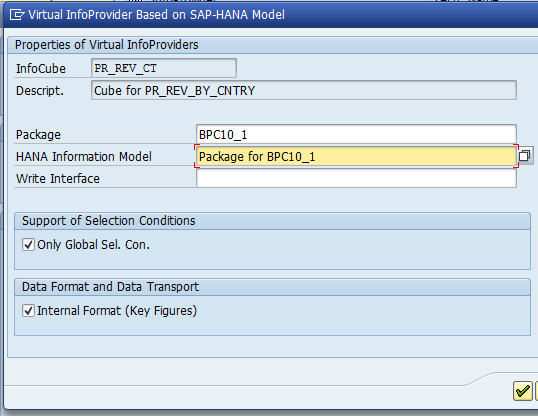Click the partially visible button beside Continue
The image size is (538, 416).
(x=536, y=391)
